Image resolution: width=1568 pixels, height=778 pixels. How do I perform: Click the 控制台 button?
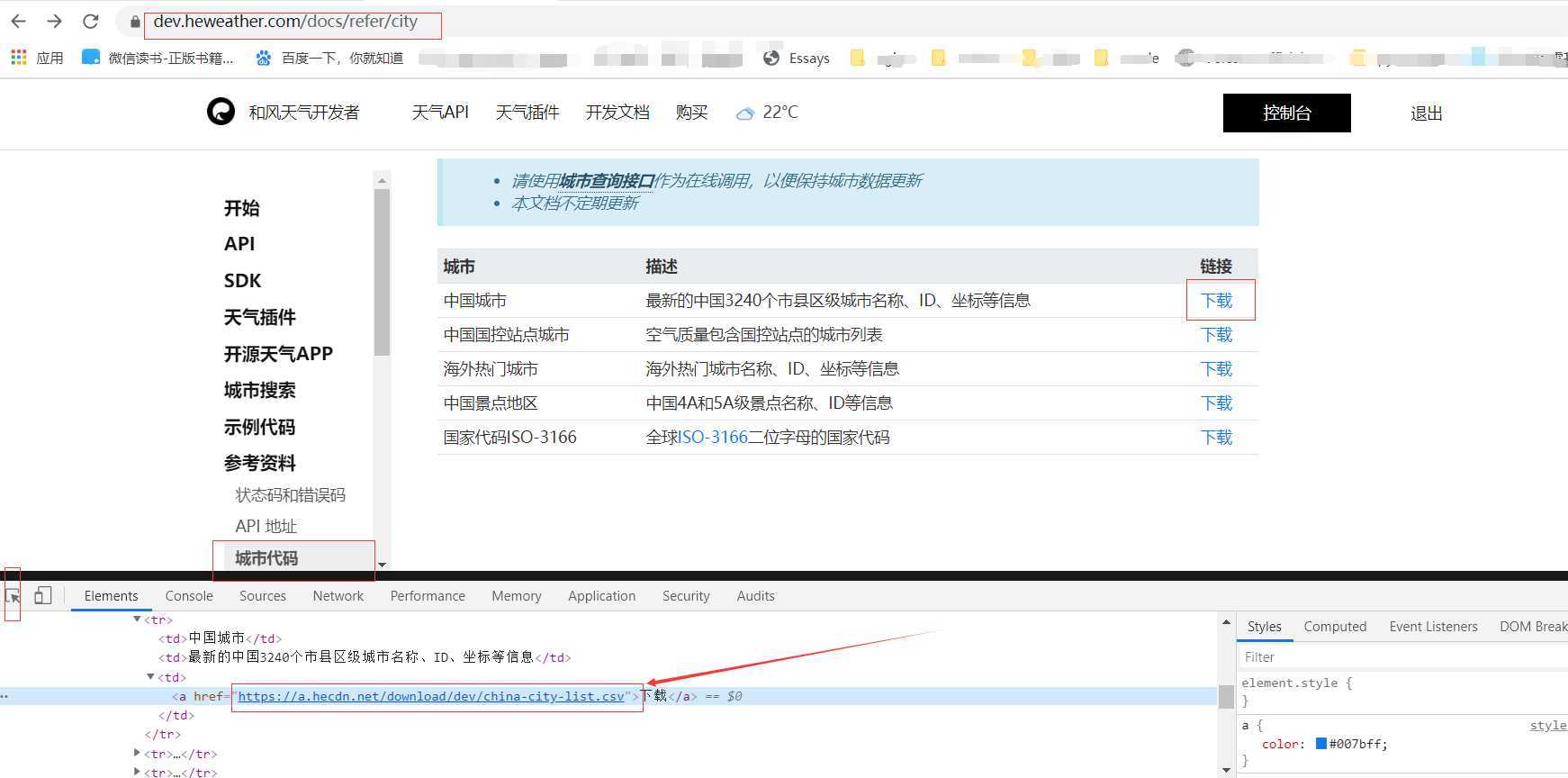click(1287, 113)
